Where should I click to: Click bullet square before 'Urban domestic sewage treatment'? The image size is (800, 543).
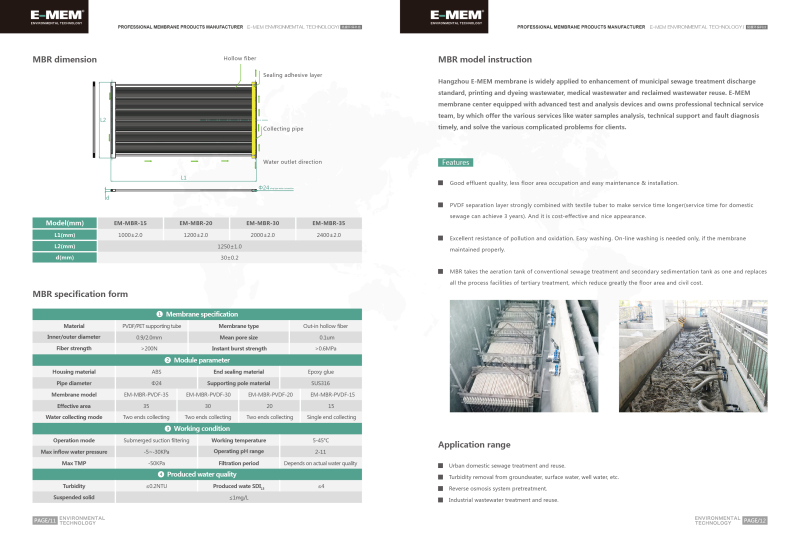[441, 466]
